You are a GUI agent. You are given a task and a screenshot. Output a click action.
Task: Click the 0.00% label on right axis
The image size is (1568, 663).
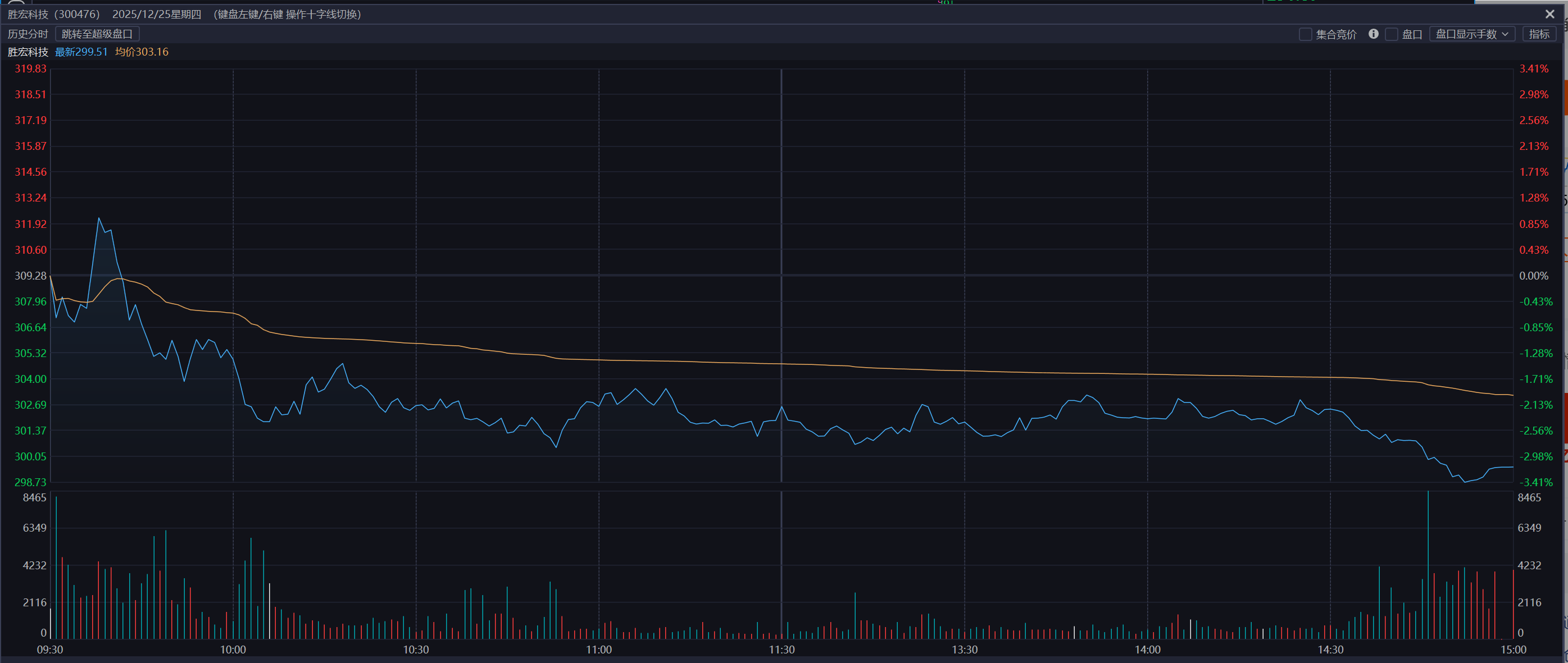[x=1533, y=276]
